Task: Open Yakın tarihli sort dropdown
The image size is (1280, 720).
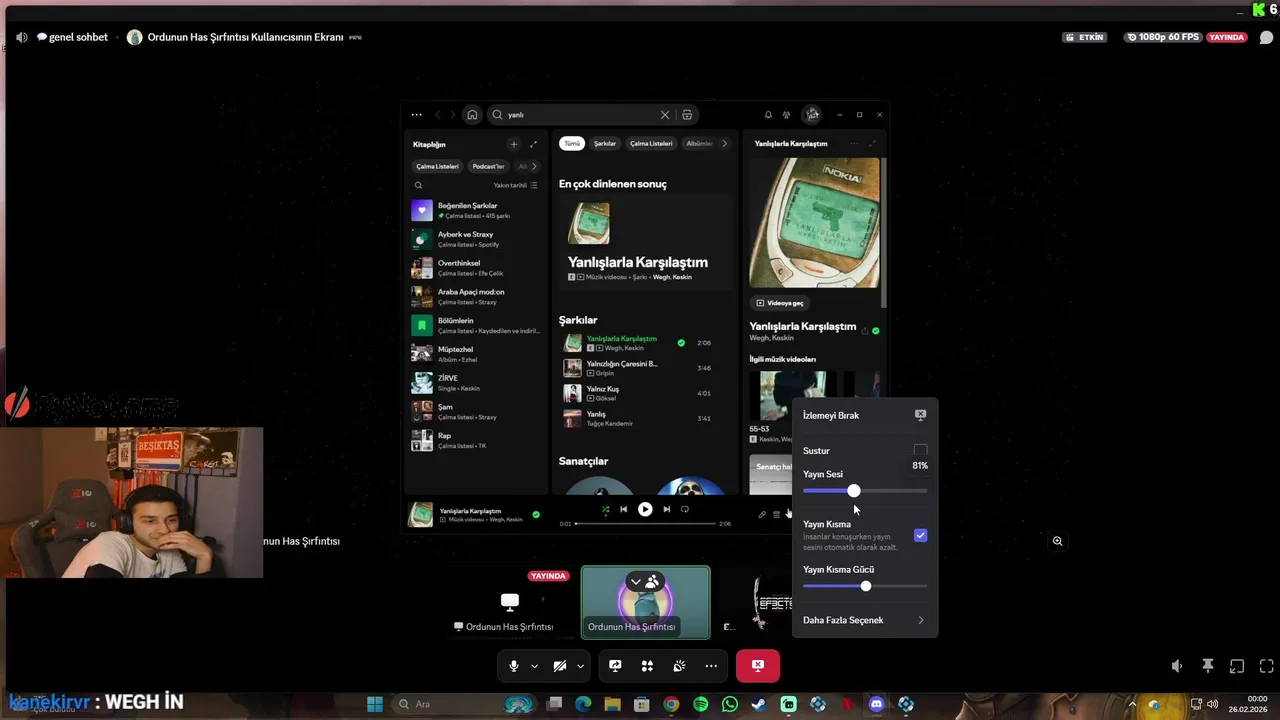Action: [515, 185]
